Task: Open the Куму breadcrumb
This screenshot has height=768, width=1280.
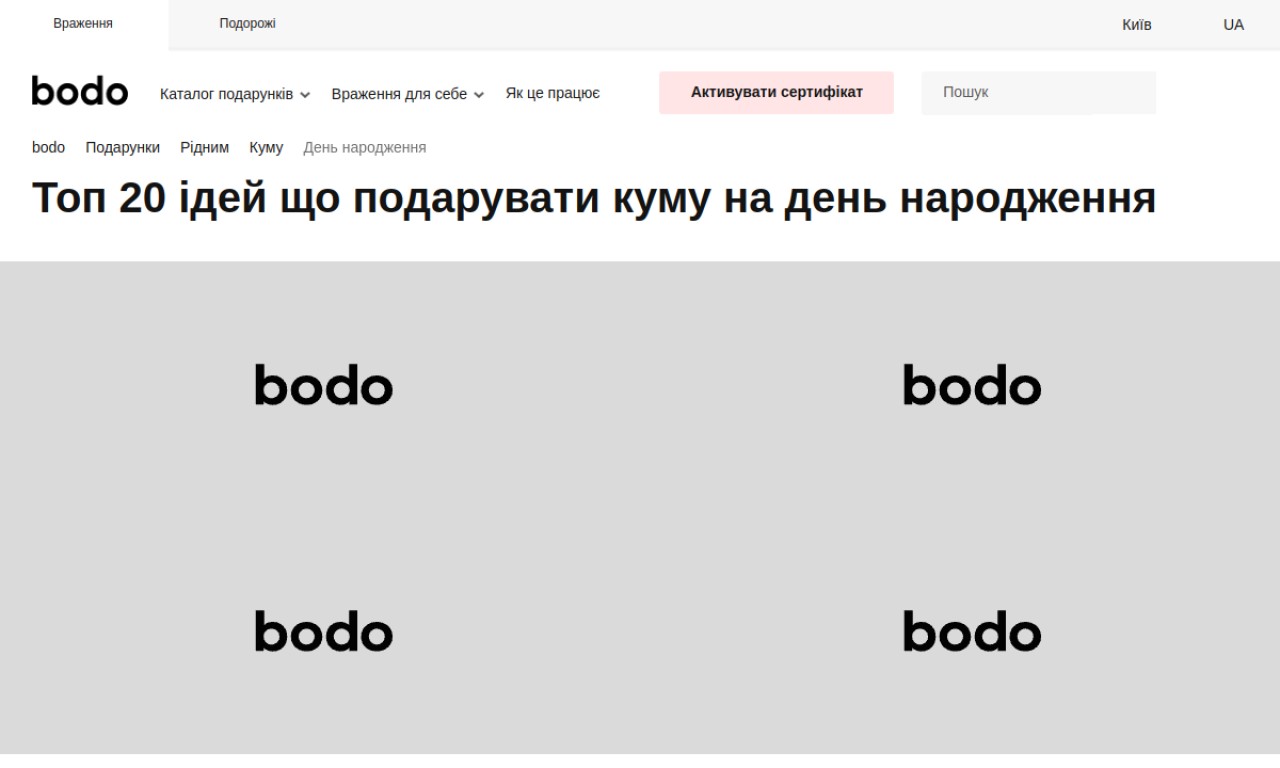Action: [266, 148]
